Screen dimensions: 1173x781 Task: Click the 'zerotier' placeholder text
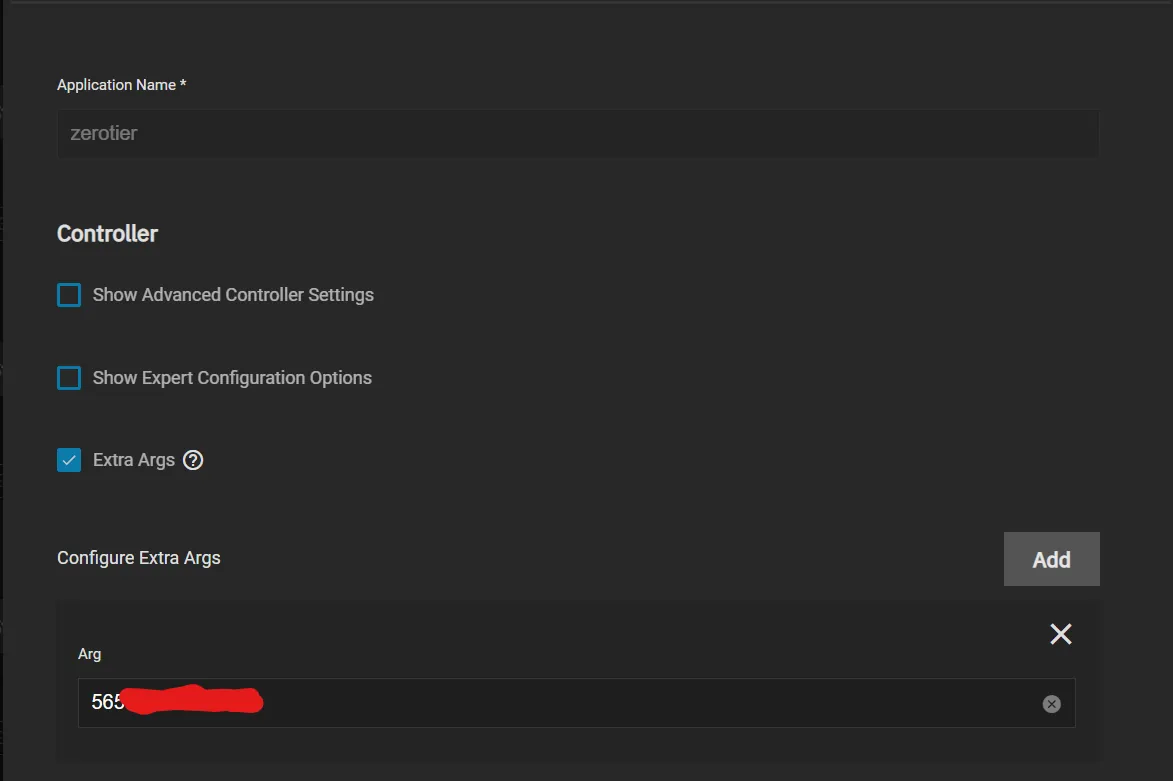[x=103, y=133]
